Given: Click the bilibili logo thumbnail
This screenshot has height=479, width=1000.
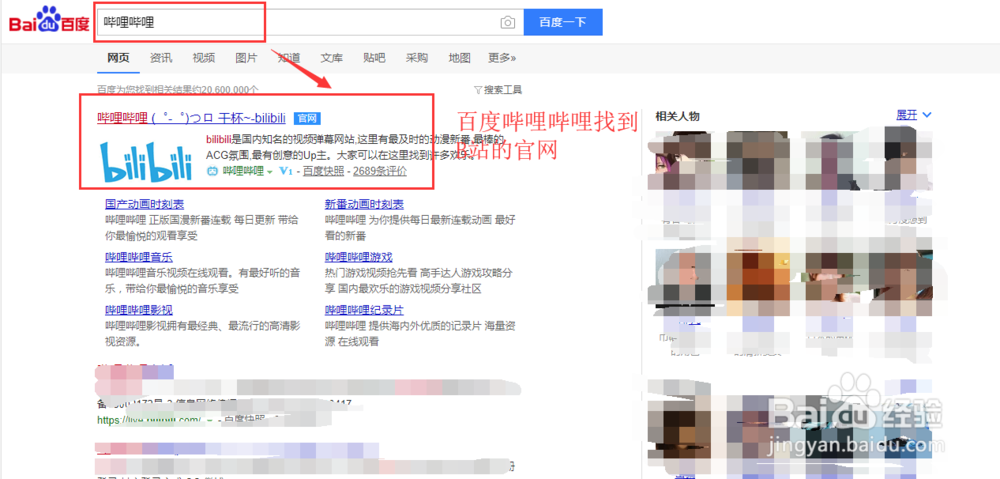Looking at the screenshot, I should [x=146, y=161].
